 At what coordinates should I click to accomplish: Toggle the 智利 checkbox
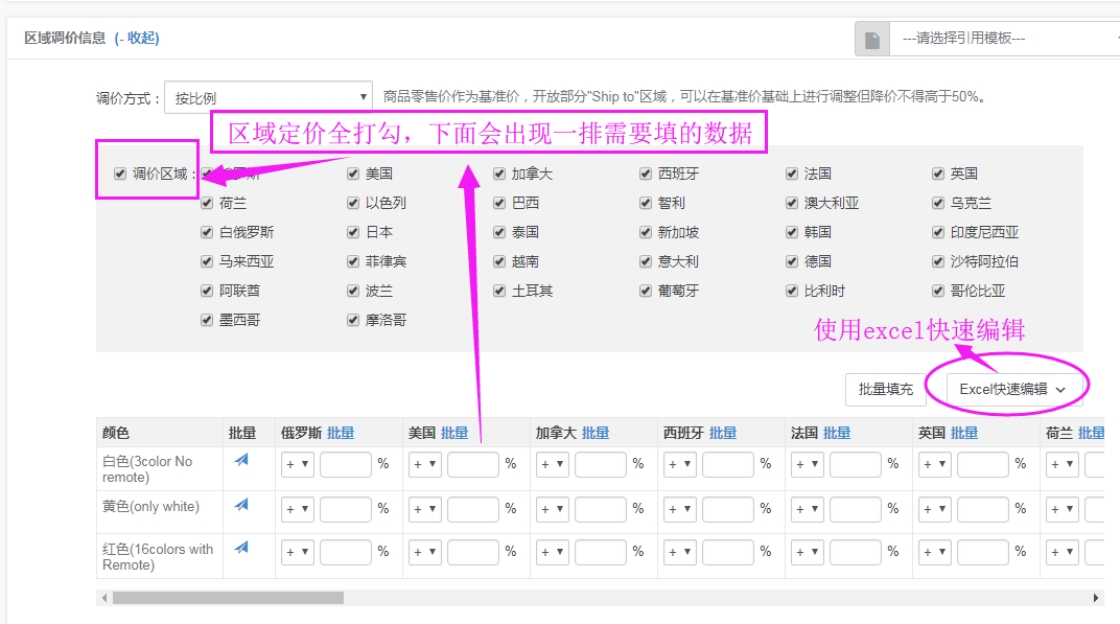pyautogui.click(x=646, y=203)
